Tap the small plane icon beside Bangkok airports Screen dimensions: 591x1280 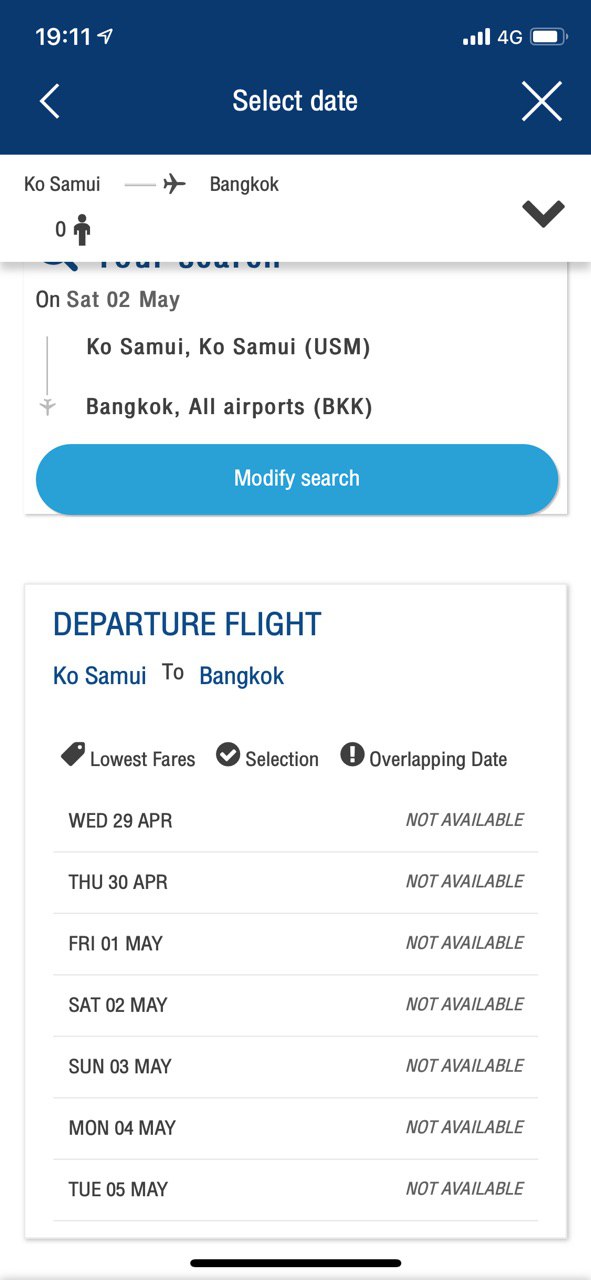click(x=47, y=407)
